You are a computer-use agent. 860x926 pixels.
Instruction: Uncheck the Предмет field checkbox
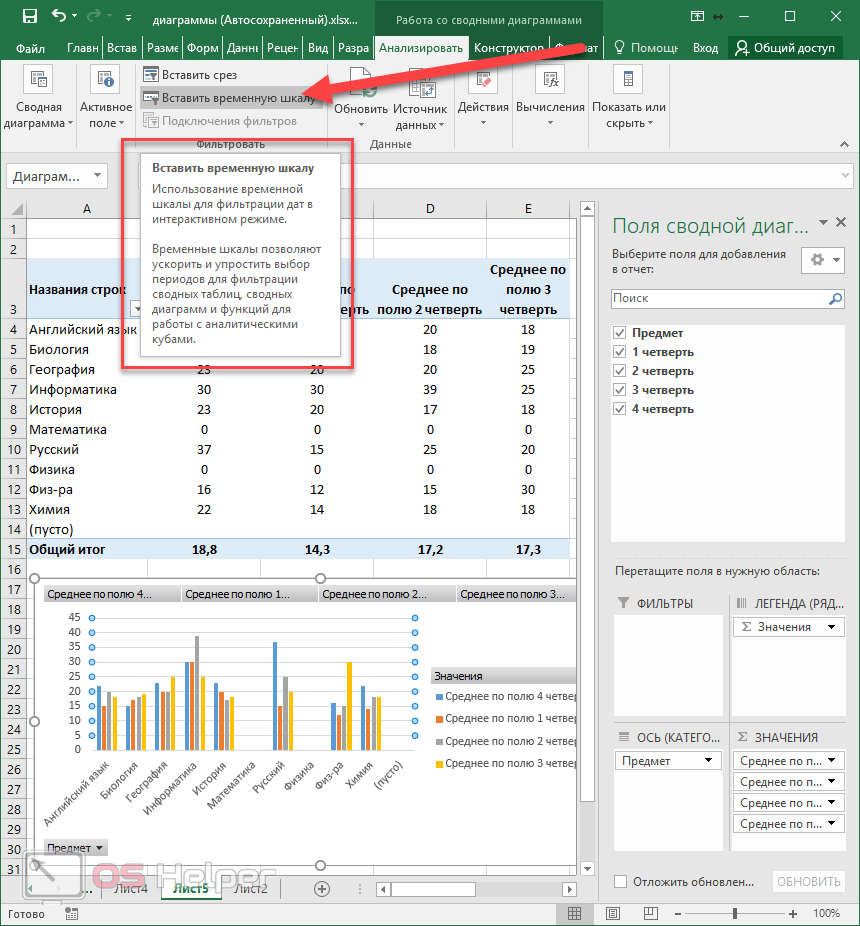coord(620,333)
